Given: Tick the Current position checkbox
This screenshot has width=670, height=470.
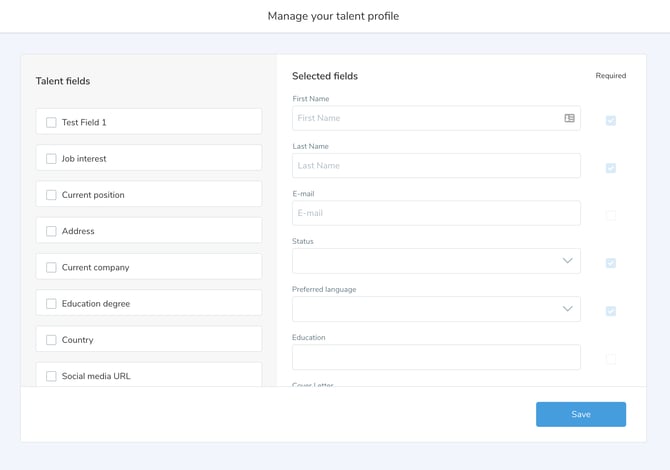Looking at the screenshot, I should pos(51,195).
